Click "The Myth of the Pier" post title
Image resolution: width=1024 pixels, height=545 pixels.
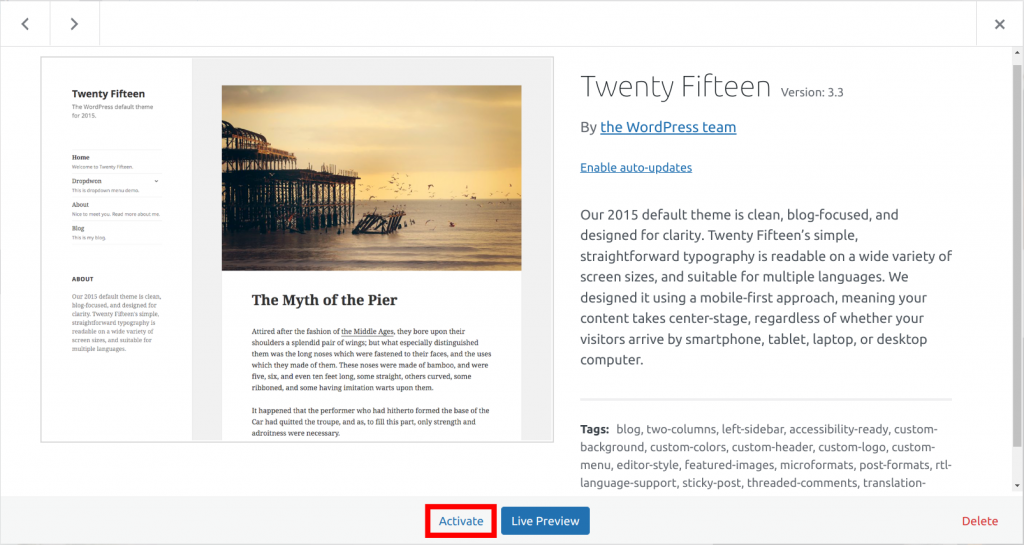pos(324,300)
